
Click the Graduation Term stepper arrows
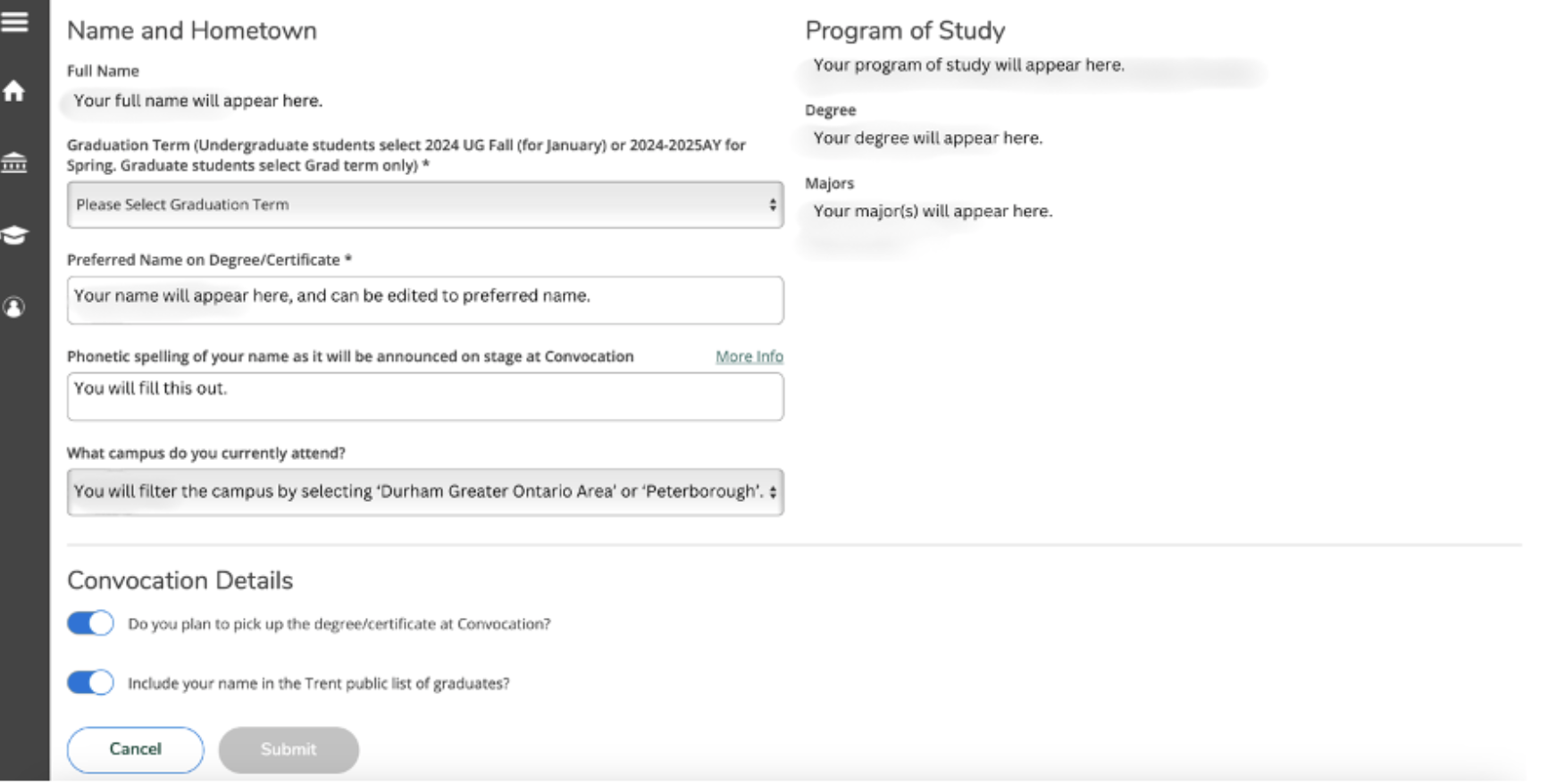(x=774, y=204)
